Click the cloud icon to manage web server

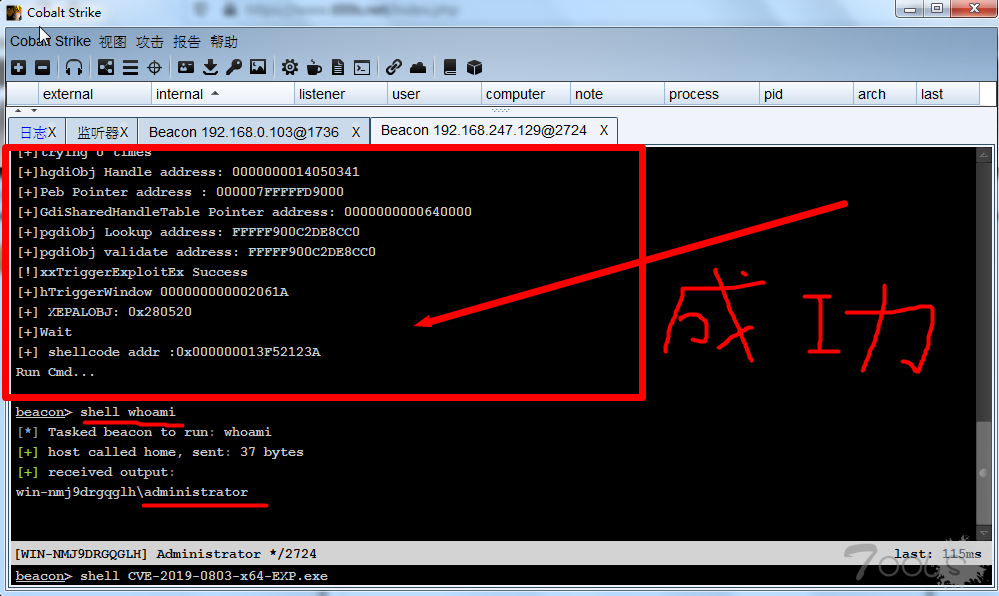(x=418, y=67)
